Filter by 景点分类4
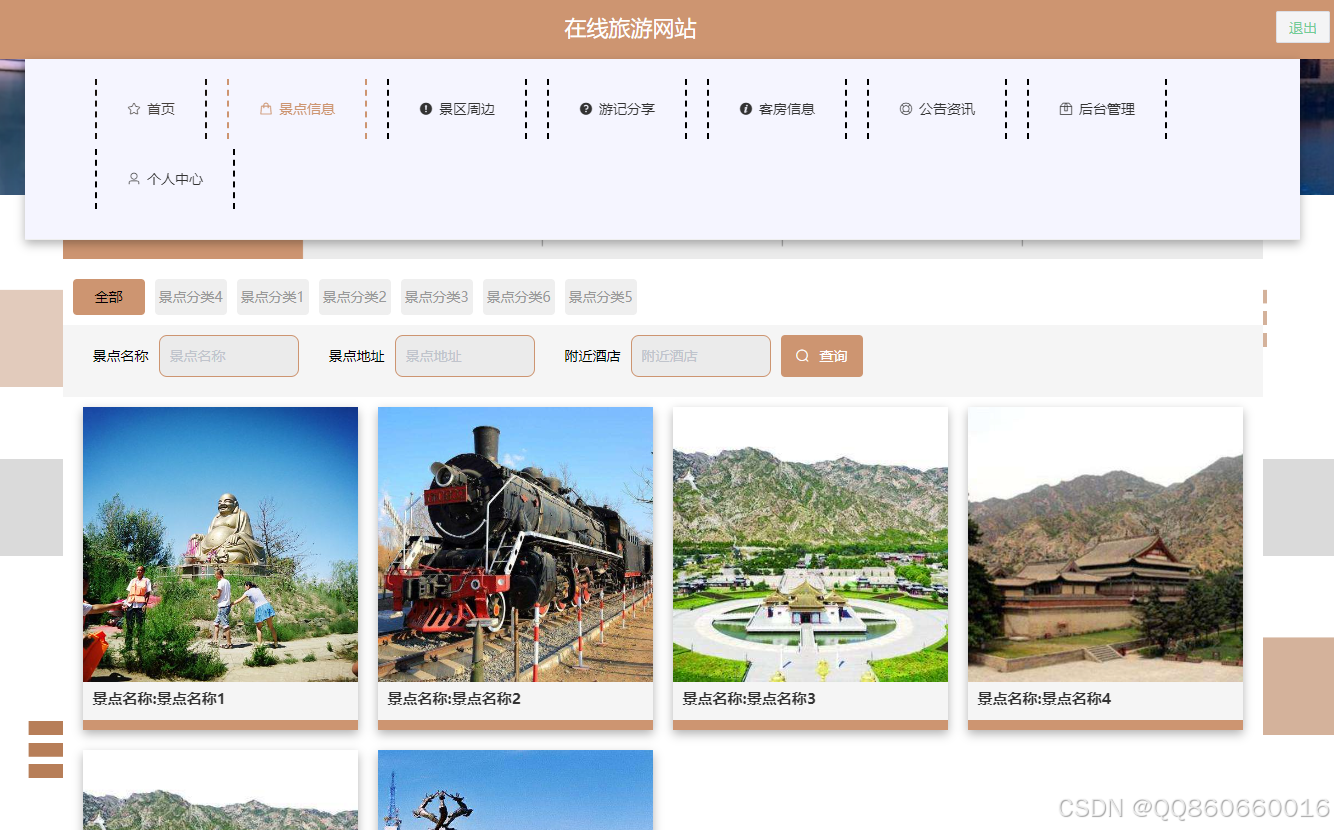Image resolution: width=1334 pixels, height=830 pixels. (191, 297)
